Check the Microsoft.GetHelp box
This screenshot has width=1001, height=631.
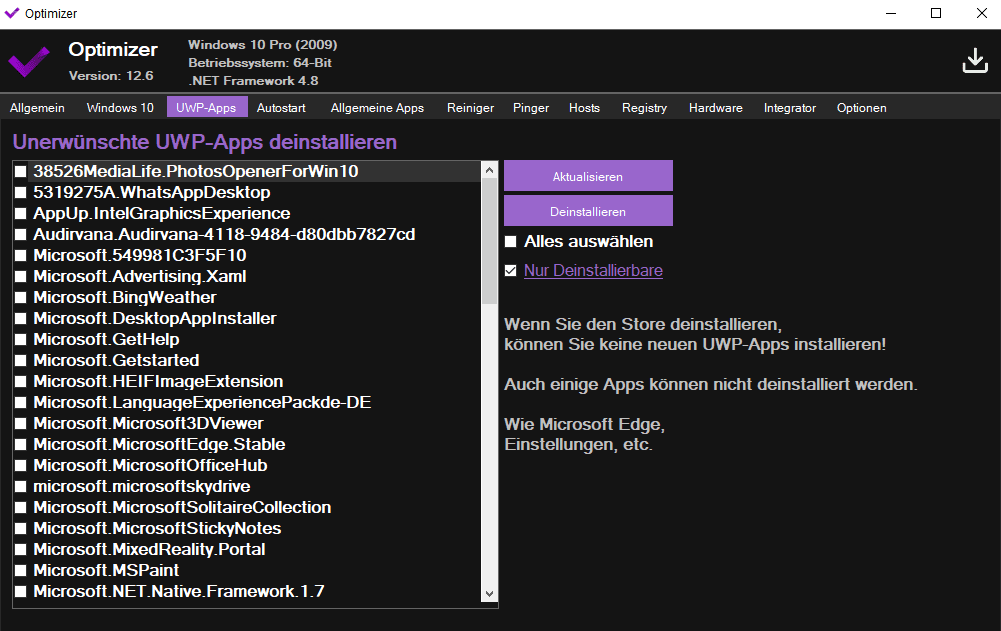point(20,339)
